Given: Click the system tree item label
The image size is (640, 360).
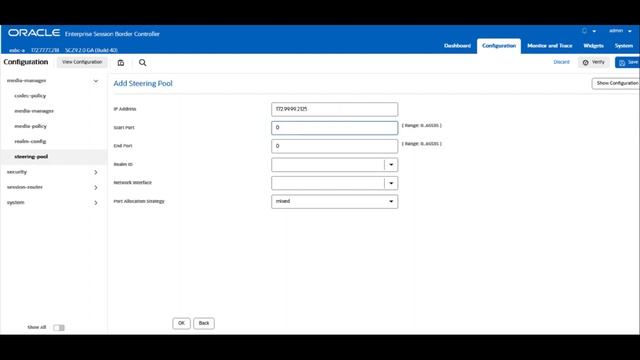Looking at the screenshot, I should pyautogui.click(x=16, y=203).
